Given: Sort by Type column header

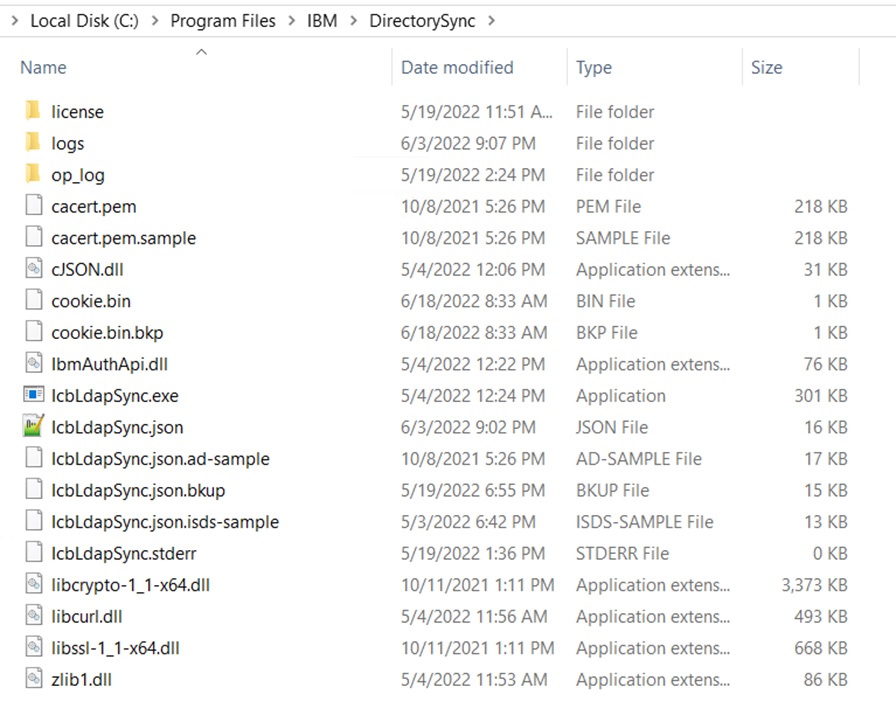Looking at the screenshot, I should [x=594, y=67].
